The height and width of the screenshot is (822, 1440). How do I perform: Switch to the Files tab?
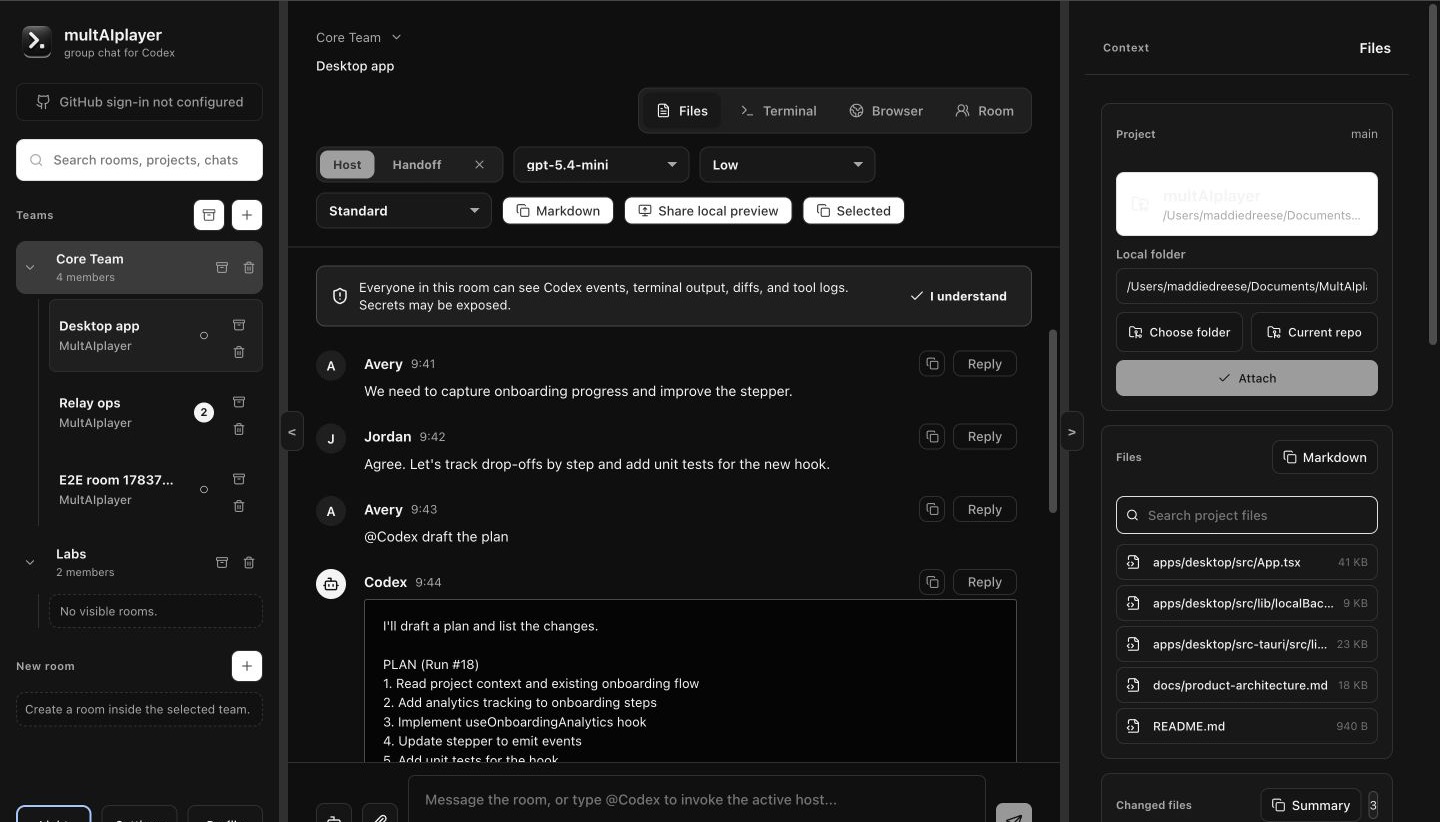[682, 111]
